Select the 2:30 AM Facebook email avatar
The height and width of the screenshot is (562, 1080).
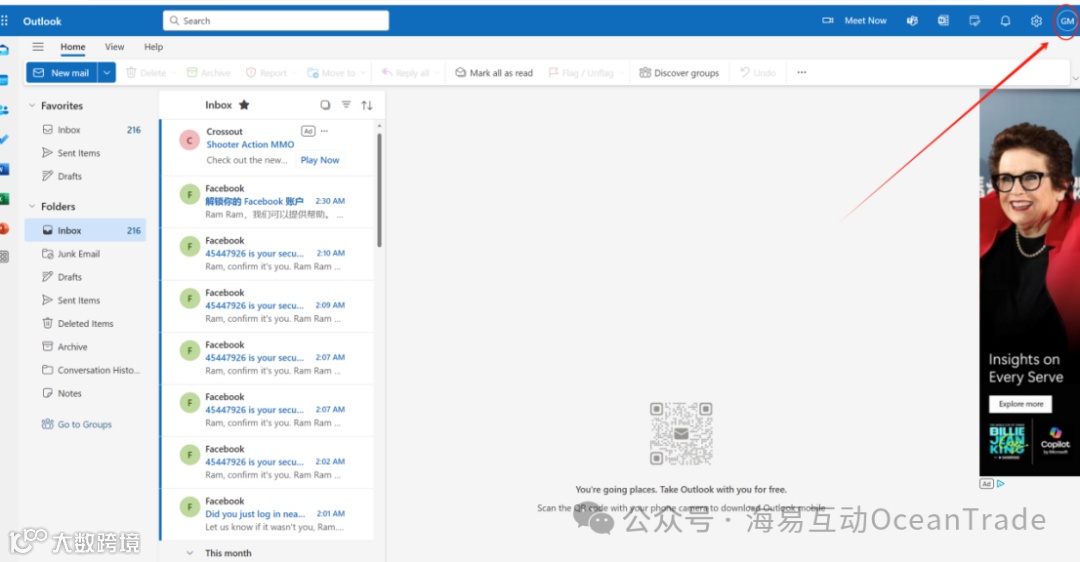pyautogui.click(x=189, y=194)
